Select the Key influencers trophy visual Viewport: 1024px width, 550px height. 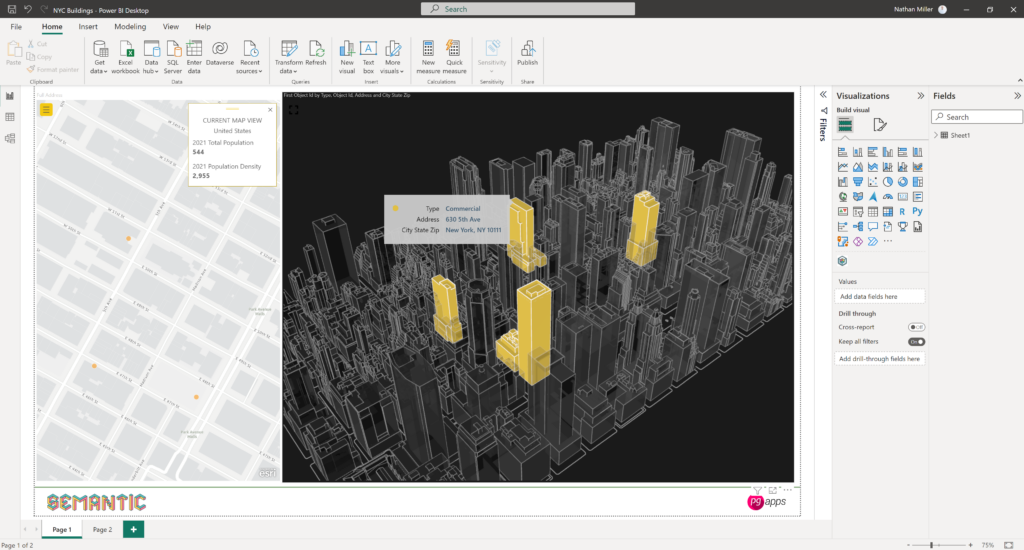903,227
